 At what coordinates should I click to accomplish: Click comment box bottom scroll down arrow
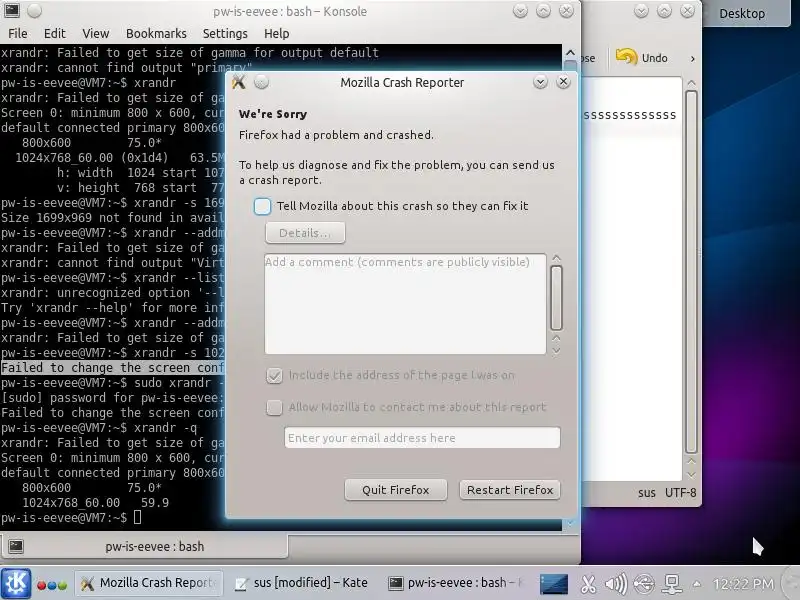point(557,351)
